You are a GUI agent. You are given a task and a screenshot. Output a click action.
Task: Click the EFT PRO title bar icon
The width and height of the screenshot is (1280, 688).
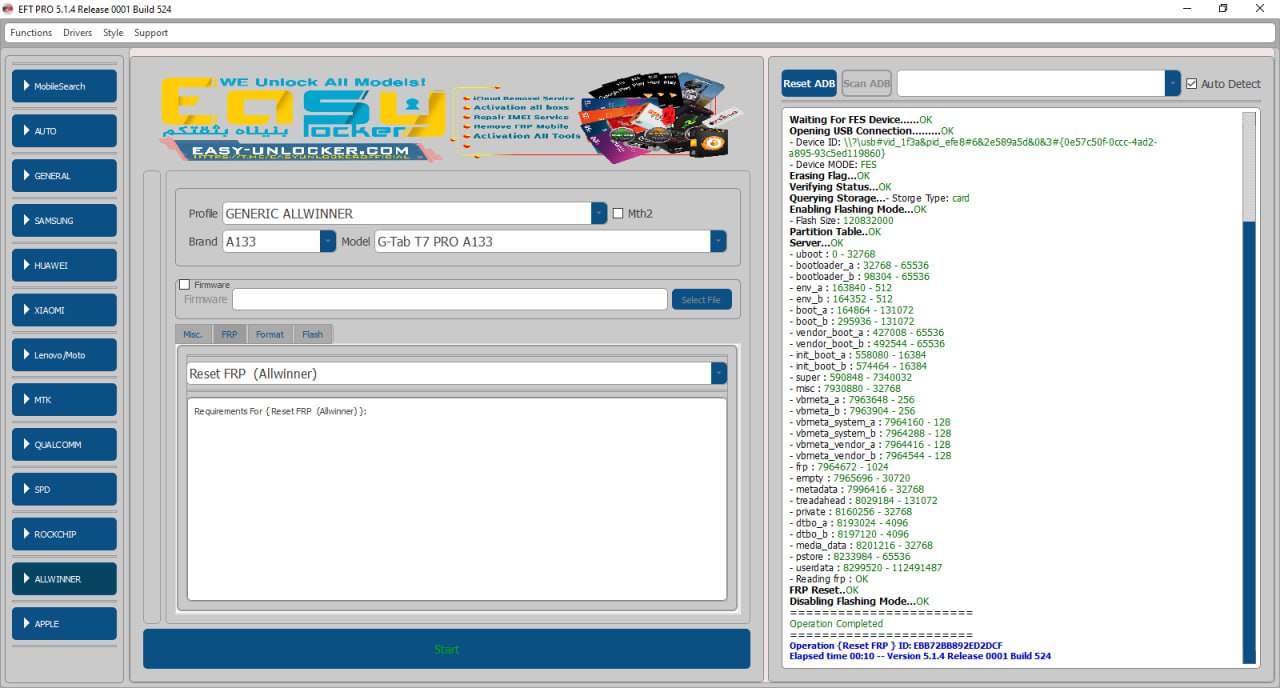(9, 9)
